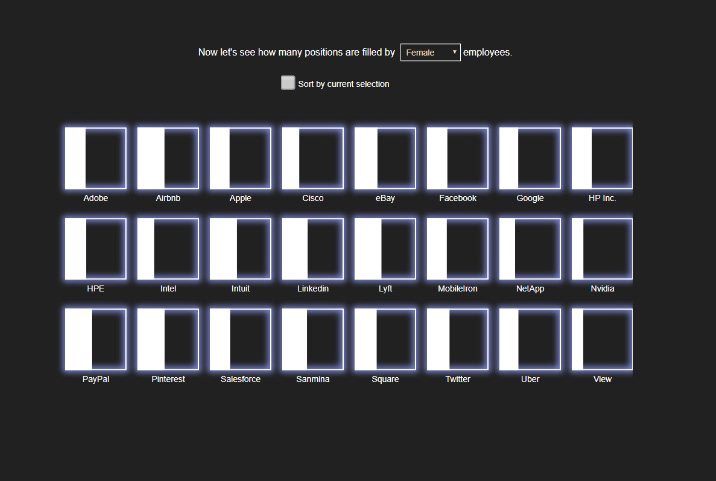Click the 'HPE' label text
Screen dimensions: 716x481
pyautogui.click(x=95, y=289)
